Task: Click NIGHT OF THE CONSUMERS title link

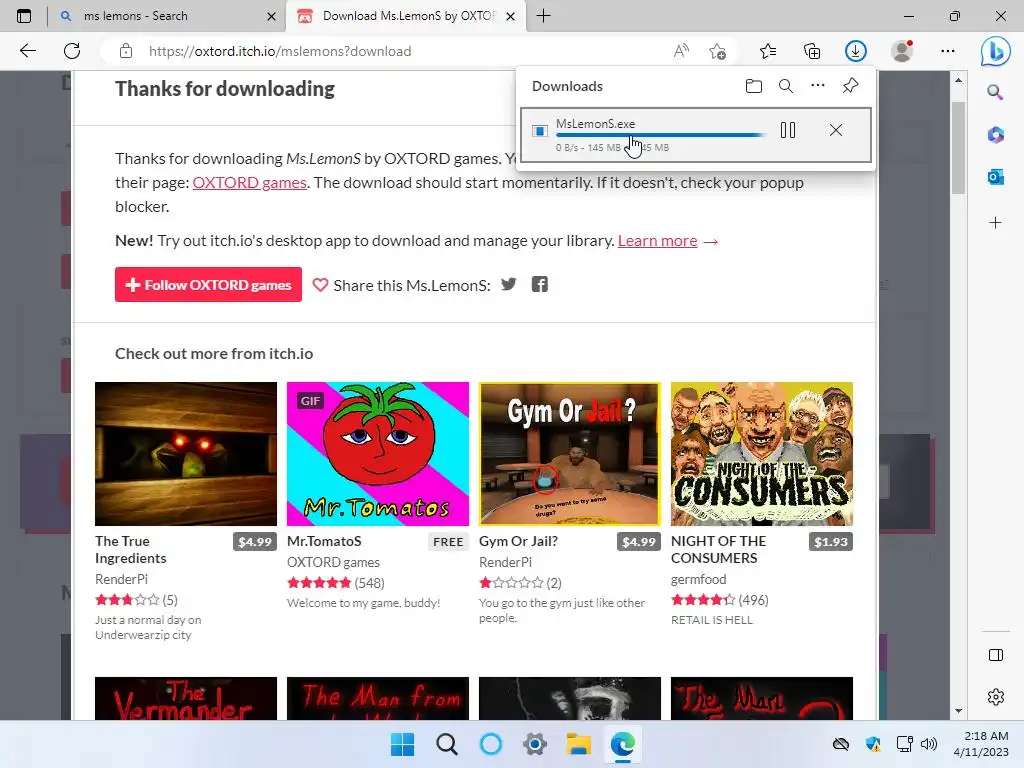Action: (x=718, y=550)
